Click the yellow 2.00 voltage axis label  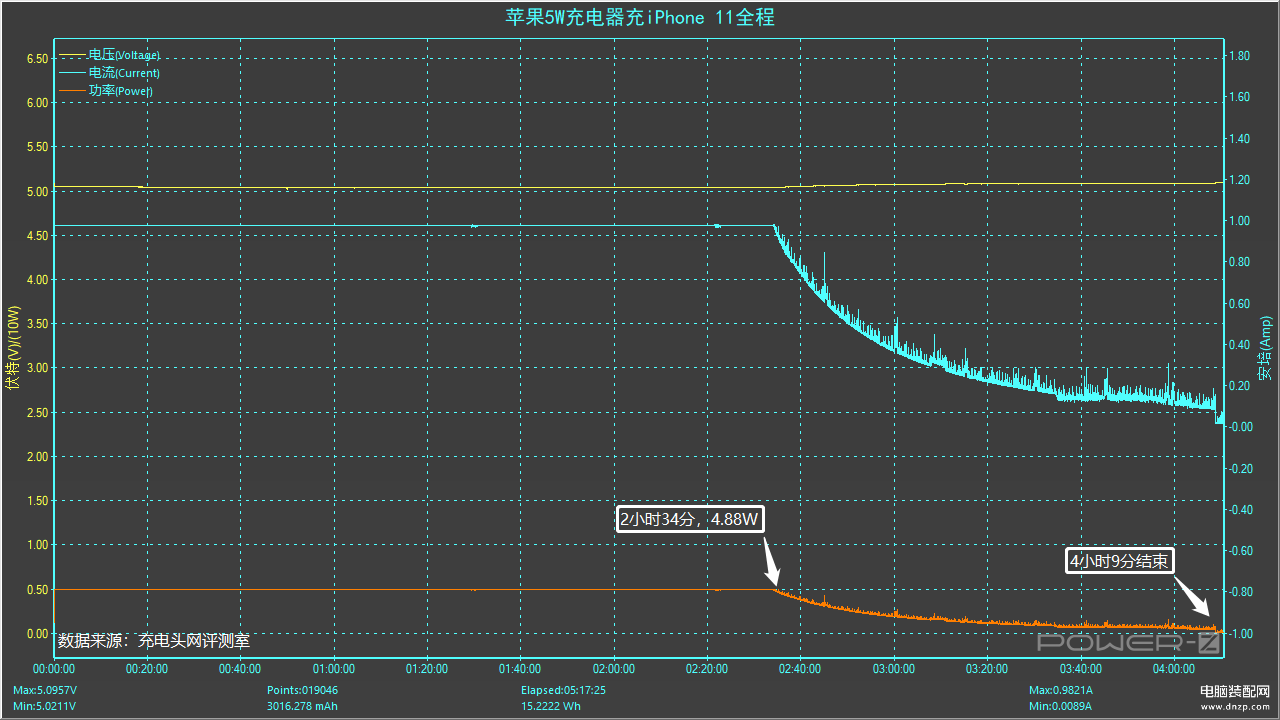tap(36, 457)
